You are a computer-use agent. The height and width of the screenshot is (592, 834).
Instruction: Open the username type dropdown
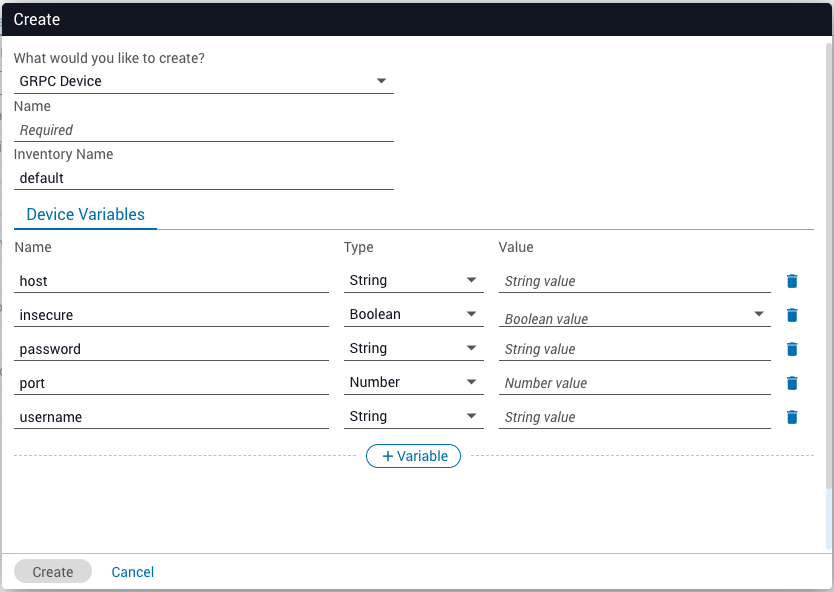click(414, 417)
